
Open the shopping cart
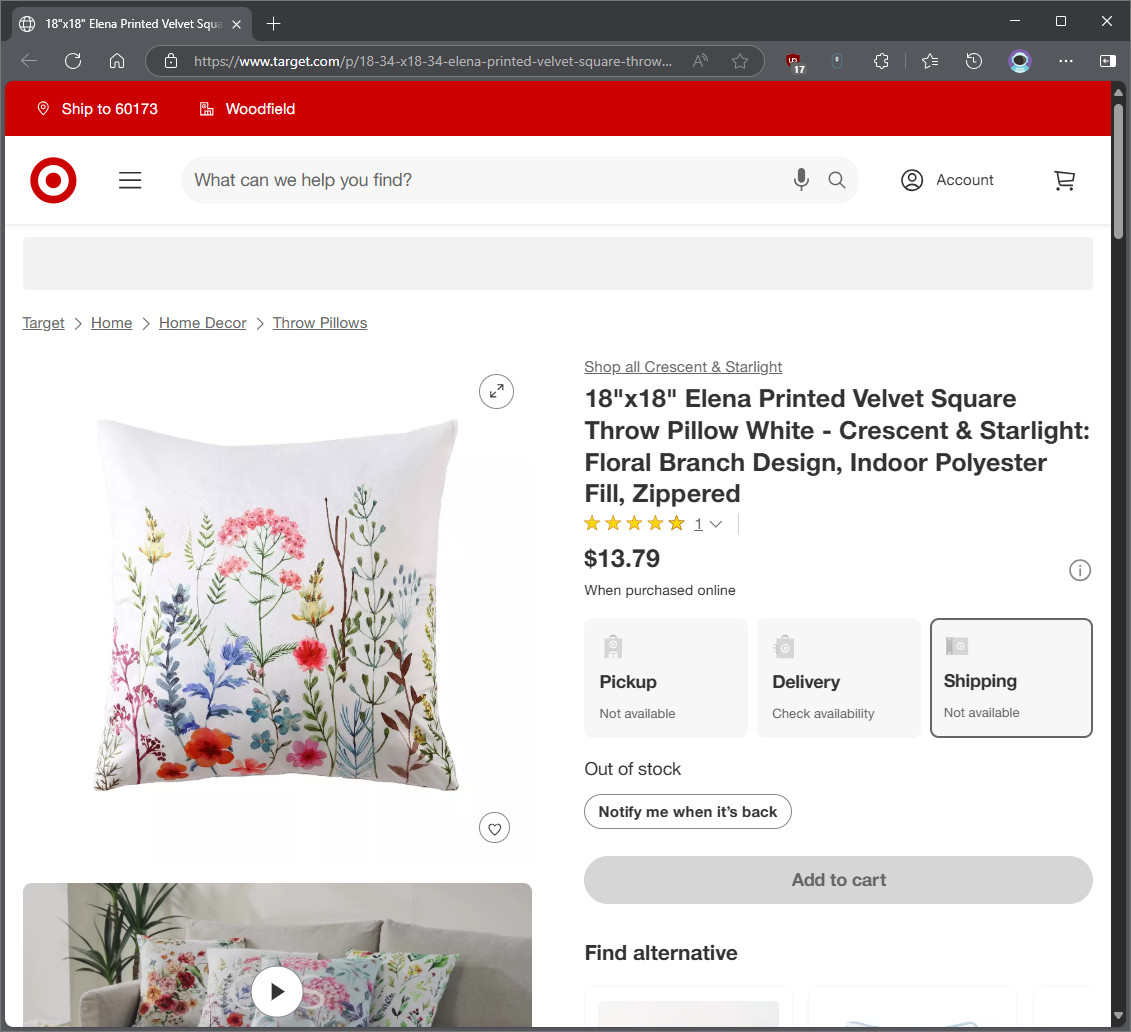tap(1064, 180)
